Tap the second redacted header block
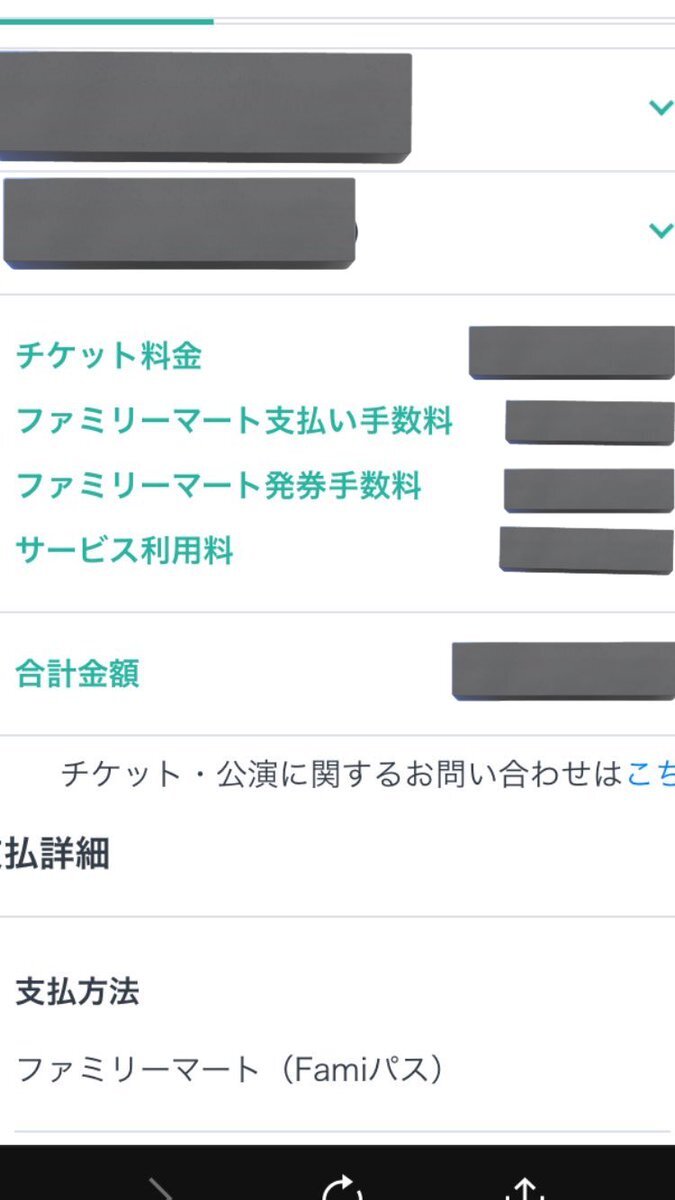This screenshot has height=1200, width=675. 179,222
